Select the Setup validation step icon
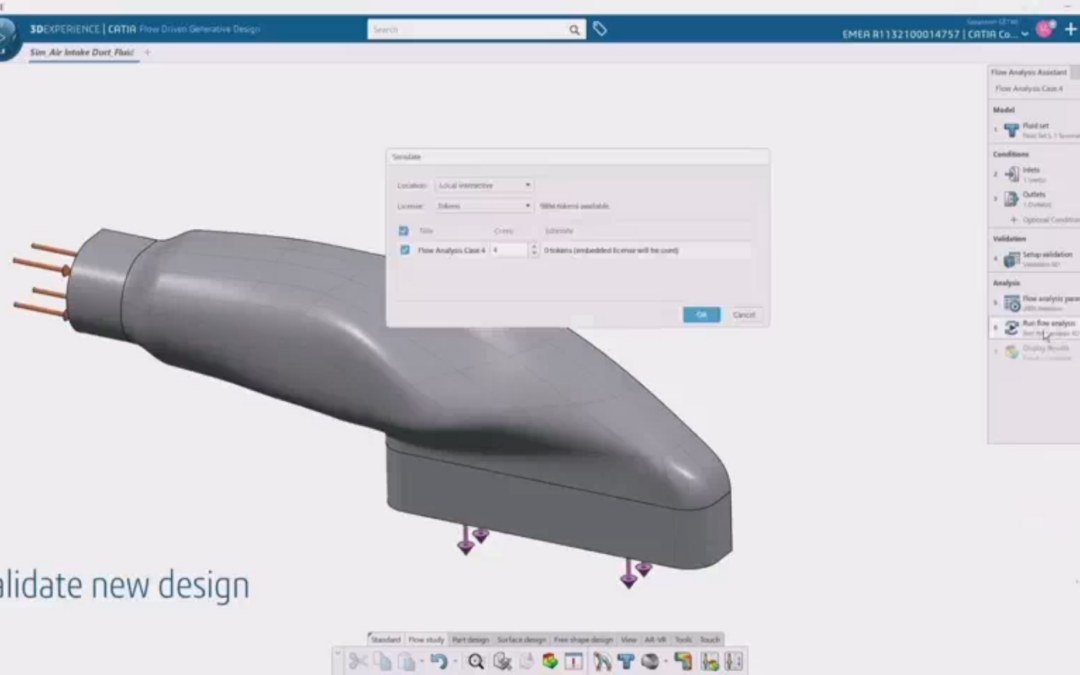The width and height of the screenshot is (1080, 675). tap(1011, 259)
